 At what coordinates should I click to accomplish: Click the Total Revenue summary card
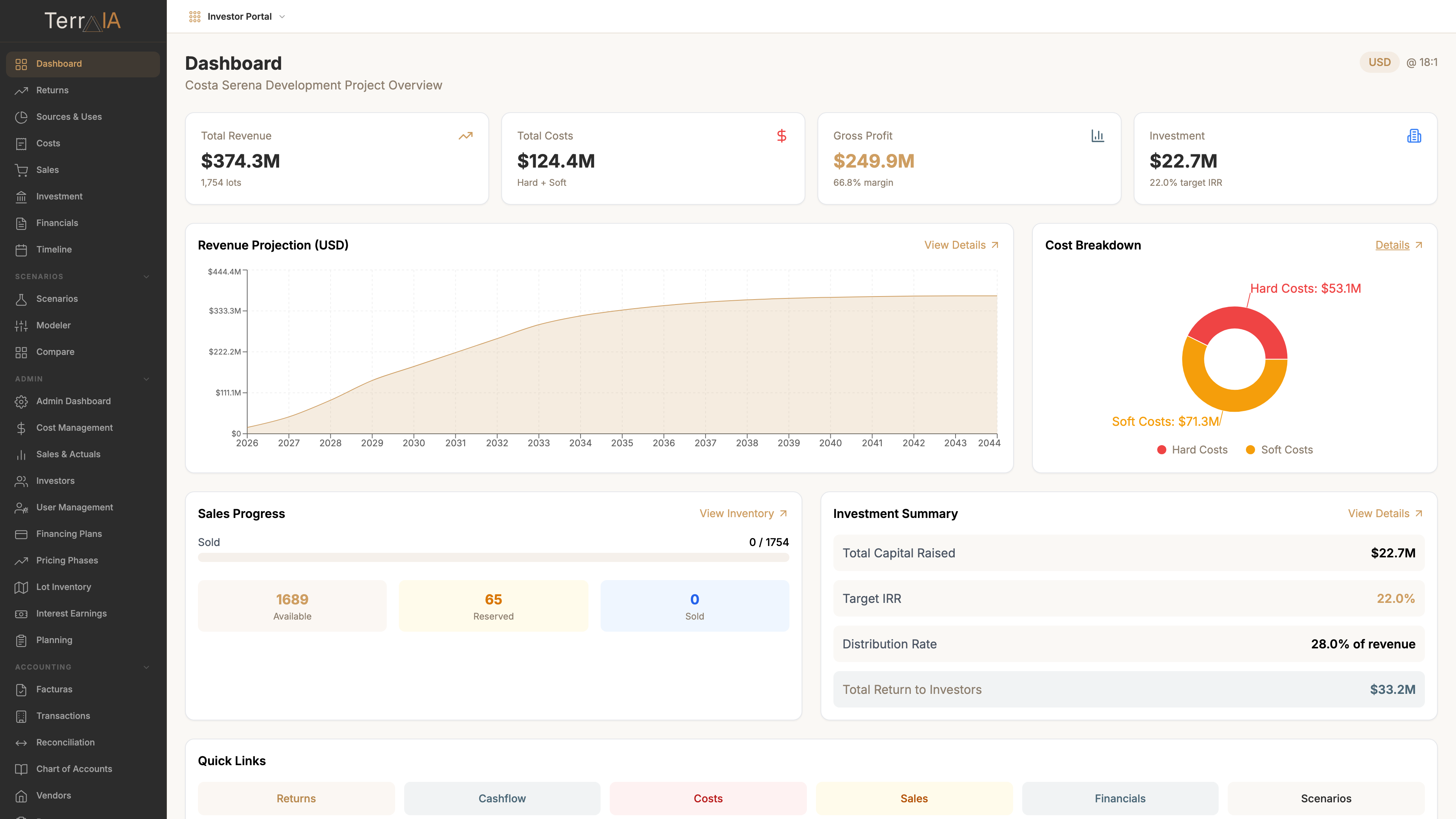pos(337,159)
